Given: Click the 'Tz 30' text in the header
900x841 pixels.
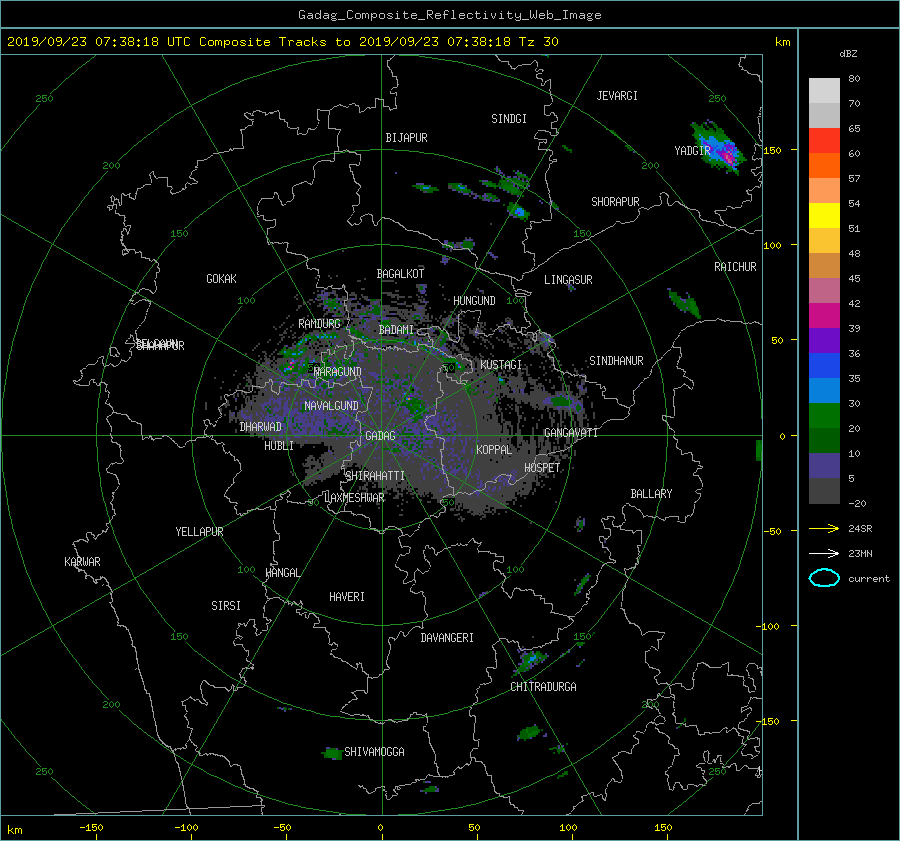Looking at the screenshot, I should pos(538,42).
